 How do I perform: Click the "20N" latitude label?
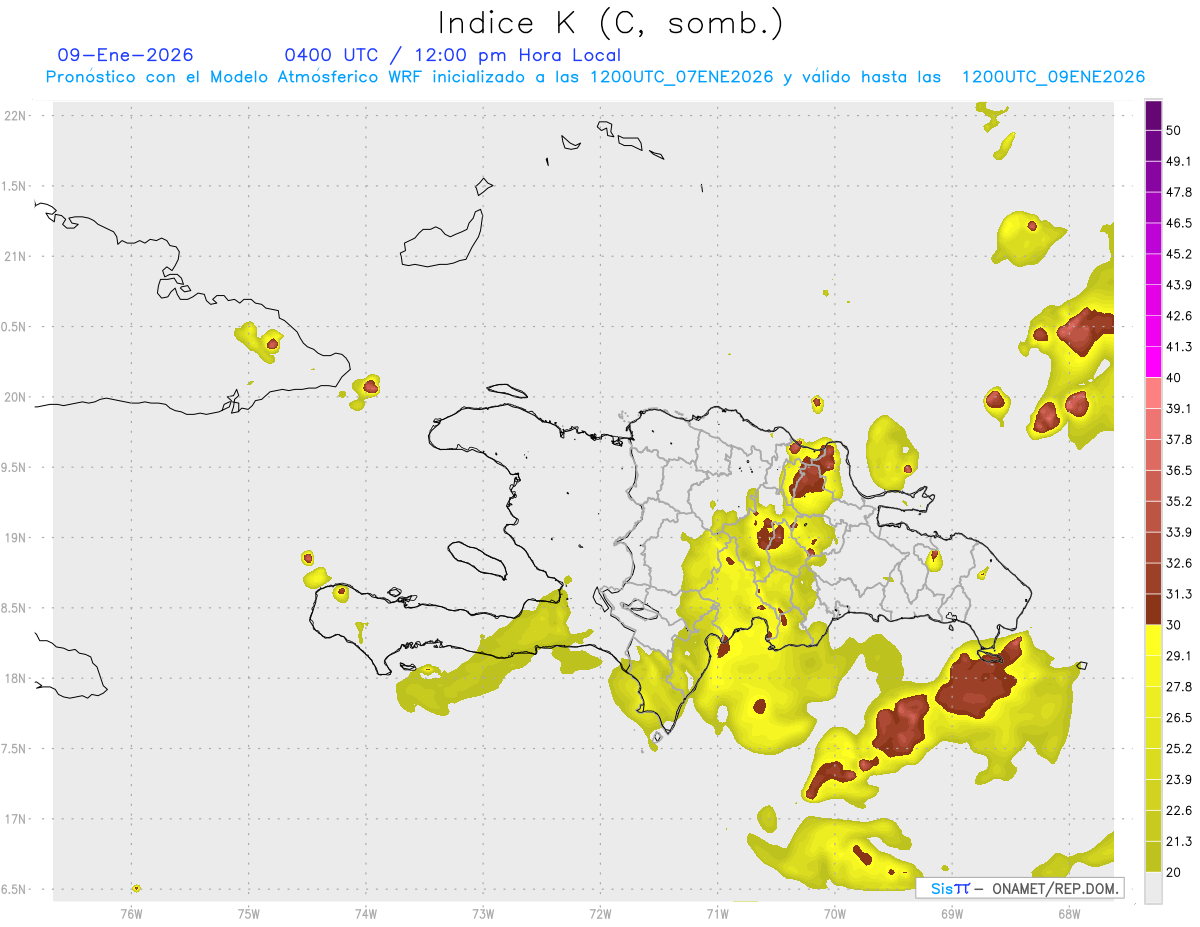pos(16,397)
